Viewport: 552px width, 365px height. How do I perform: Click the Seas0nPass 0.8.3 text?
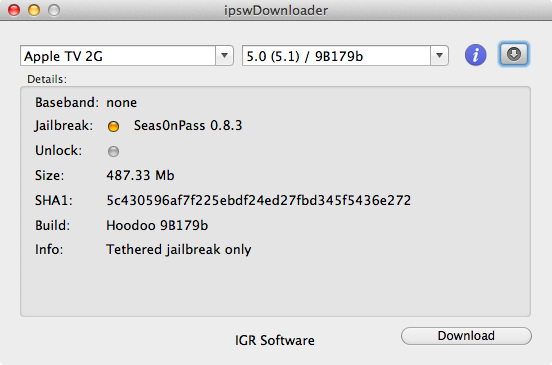pos(188,126)
